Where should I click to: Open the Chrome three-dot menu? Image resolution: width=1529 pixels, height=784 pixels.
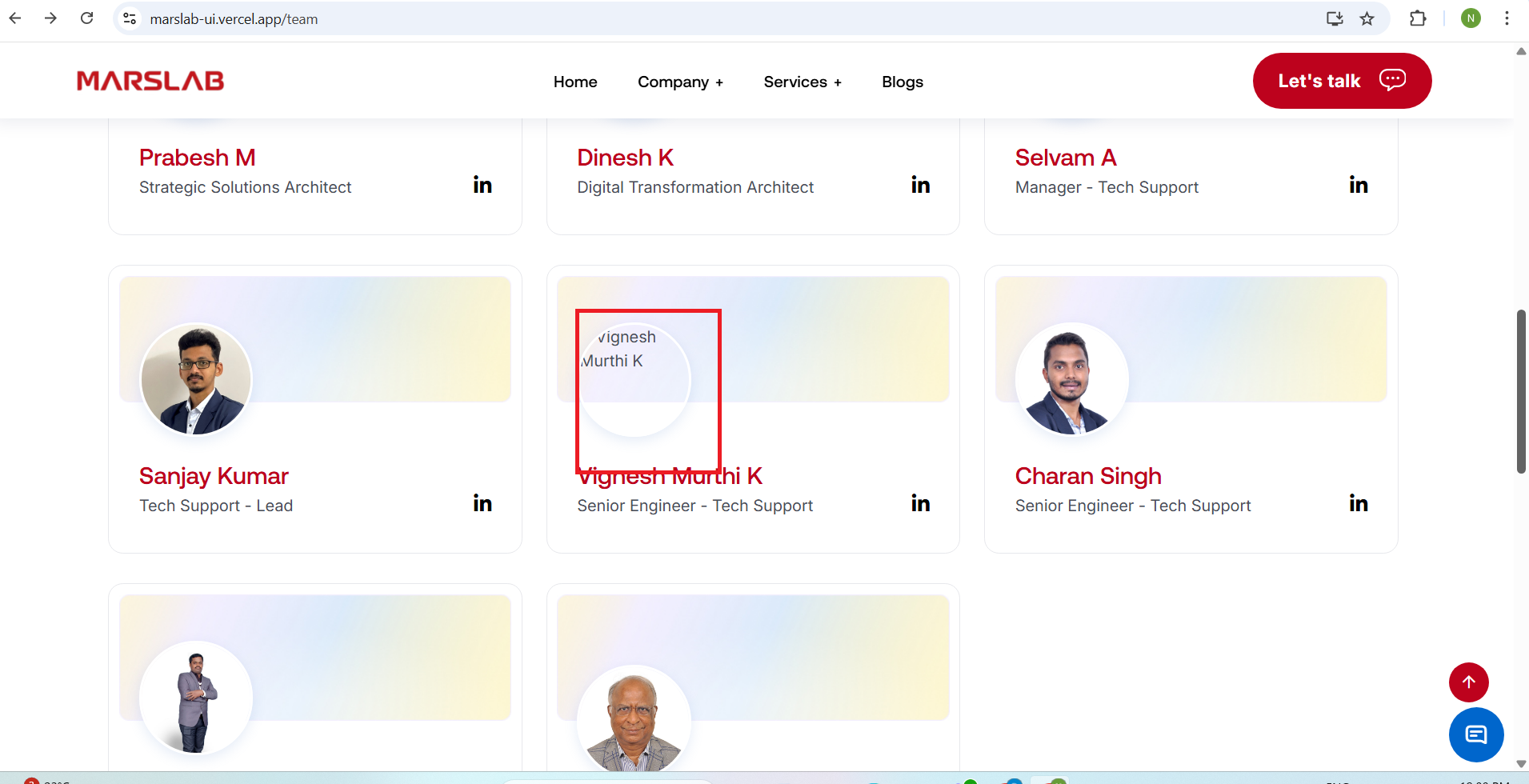(1507, 18)
